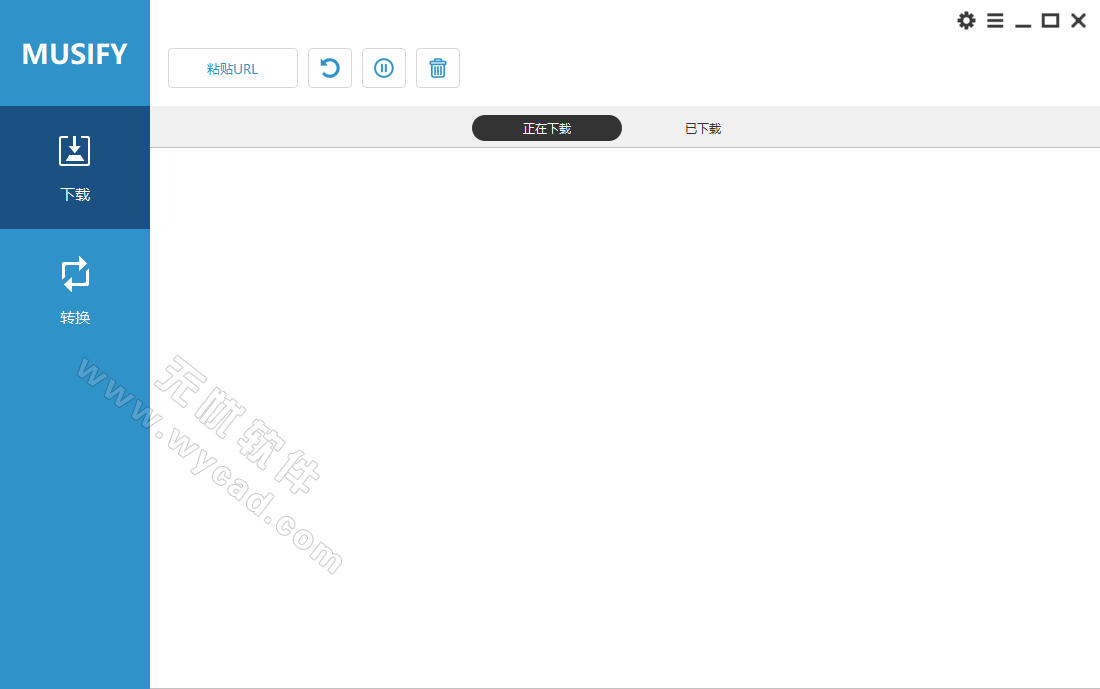Close the Musify window

1078,20
